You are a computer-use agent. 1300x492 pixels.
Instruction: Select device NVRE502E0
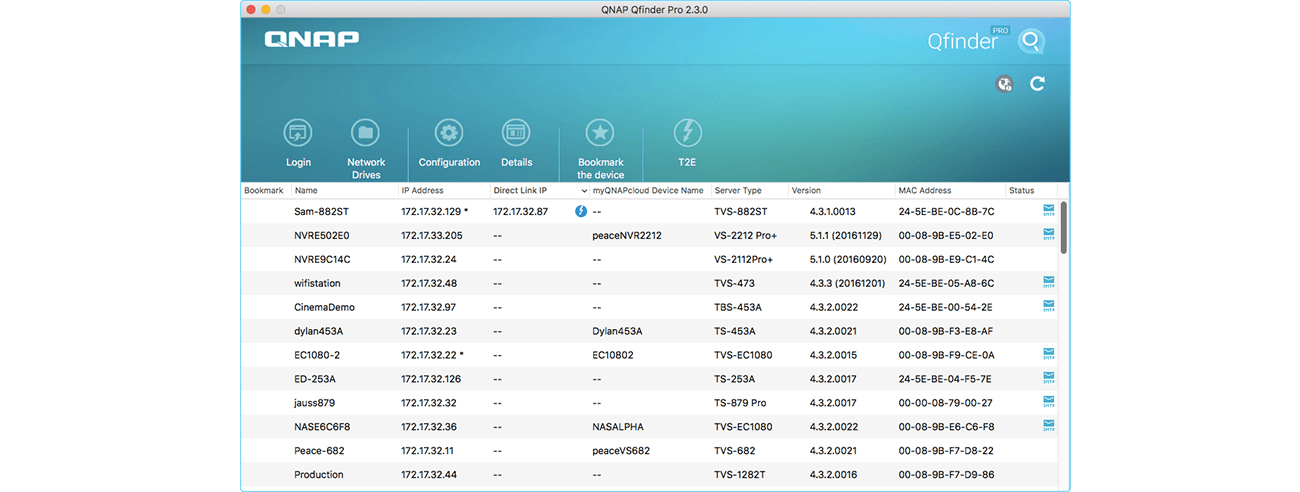(650, 235)
